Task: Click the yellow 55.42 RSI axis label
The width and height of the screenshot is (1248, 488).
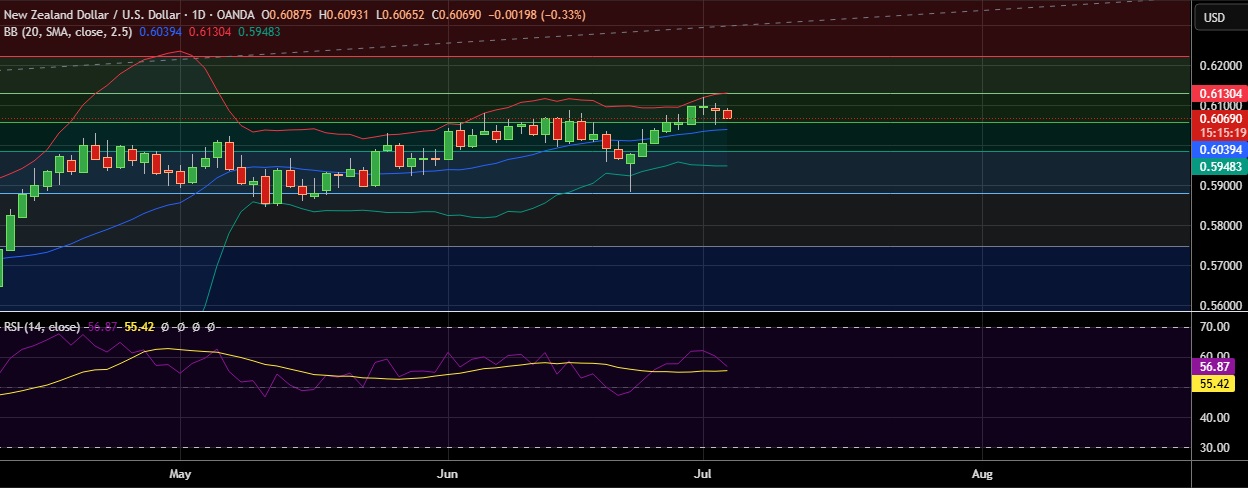Action: [1215, 383]
